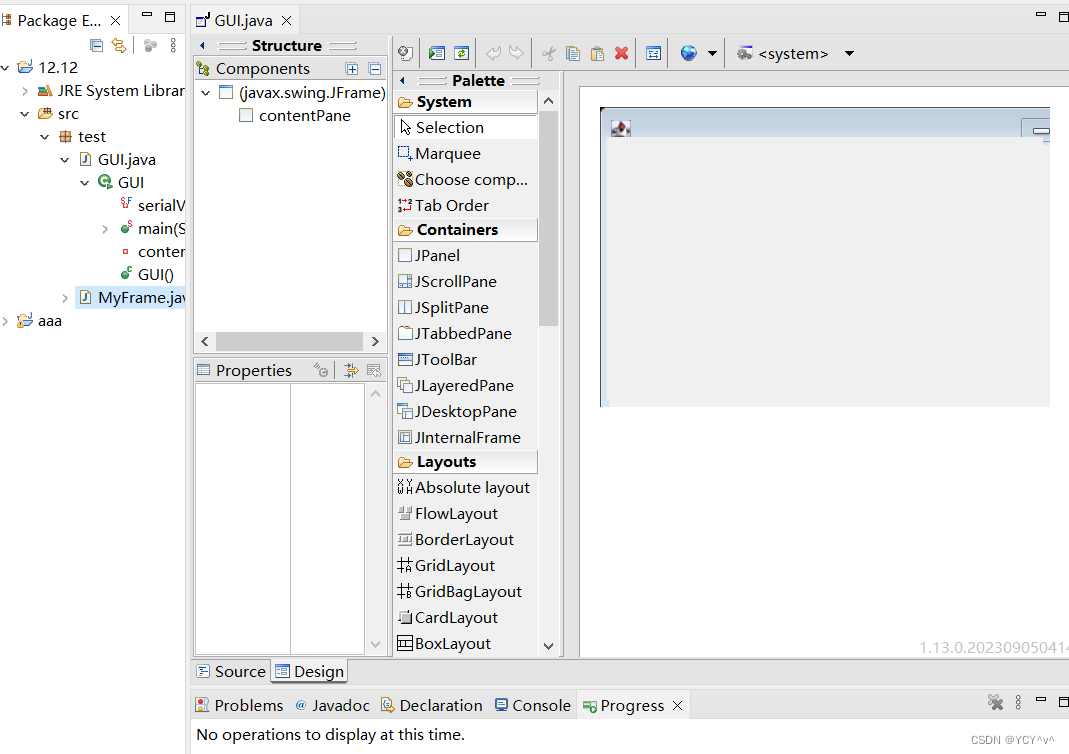
Task: Collapse the src folder node
Action: (x=25, y=114)
